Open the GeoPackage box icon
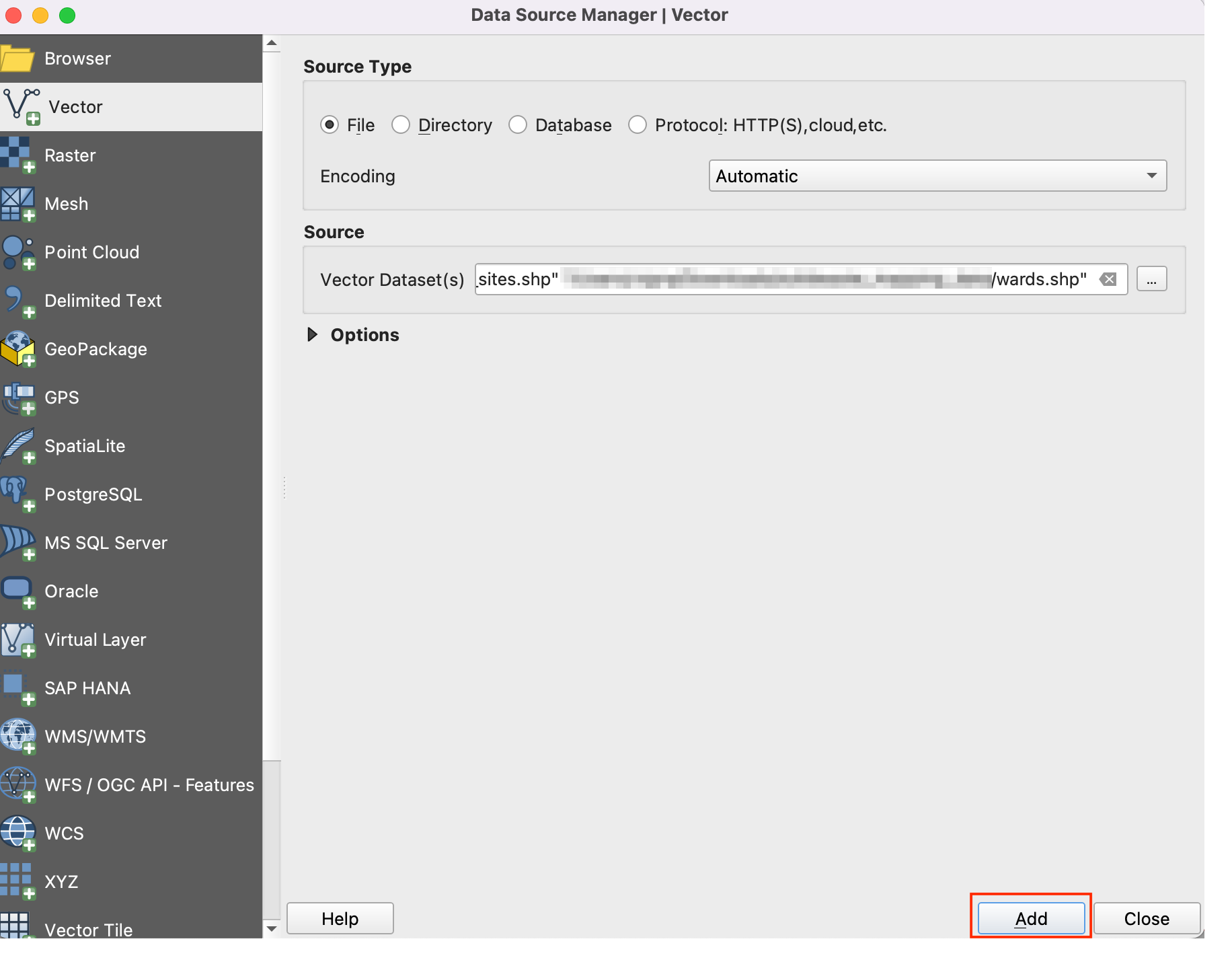This screenshot has width=1232, height=966. (x=17, y=349)
